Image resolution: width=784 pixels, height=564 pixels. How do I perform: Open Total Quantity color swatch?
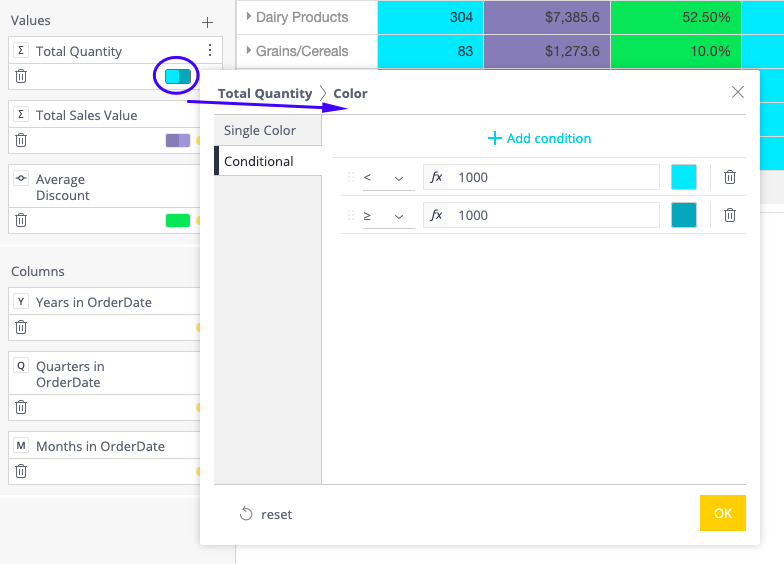(x=178, y=76)
